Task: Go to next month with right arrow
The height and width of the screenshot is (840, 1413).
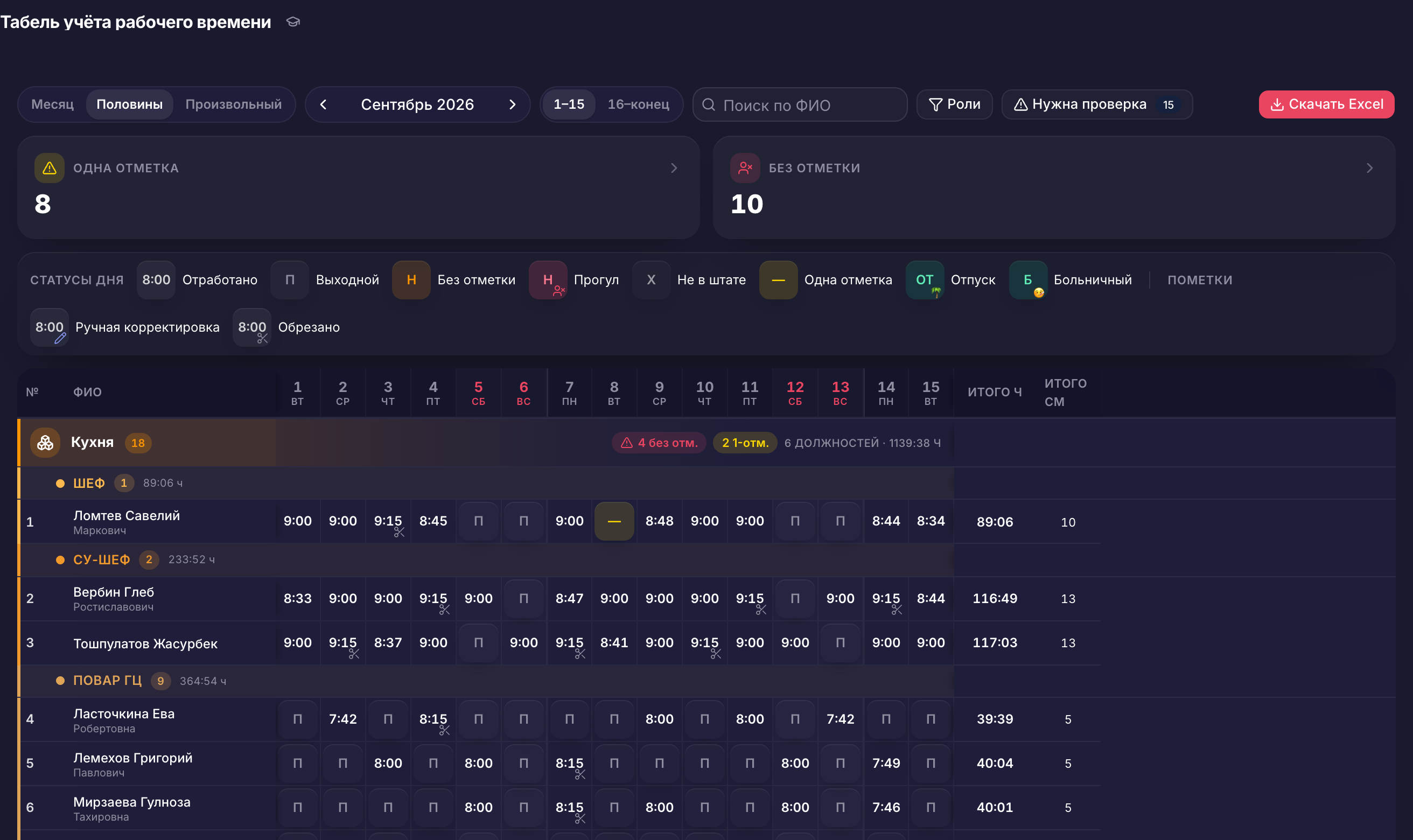Action: 512,104
